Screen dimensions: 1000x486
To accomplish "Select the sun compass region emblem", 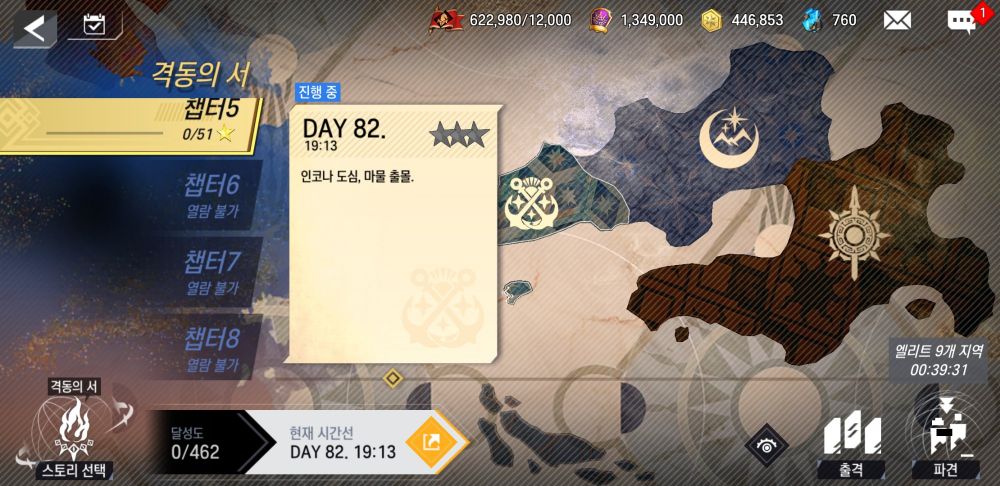I will tap(854, 233).
